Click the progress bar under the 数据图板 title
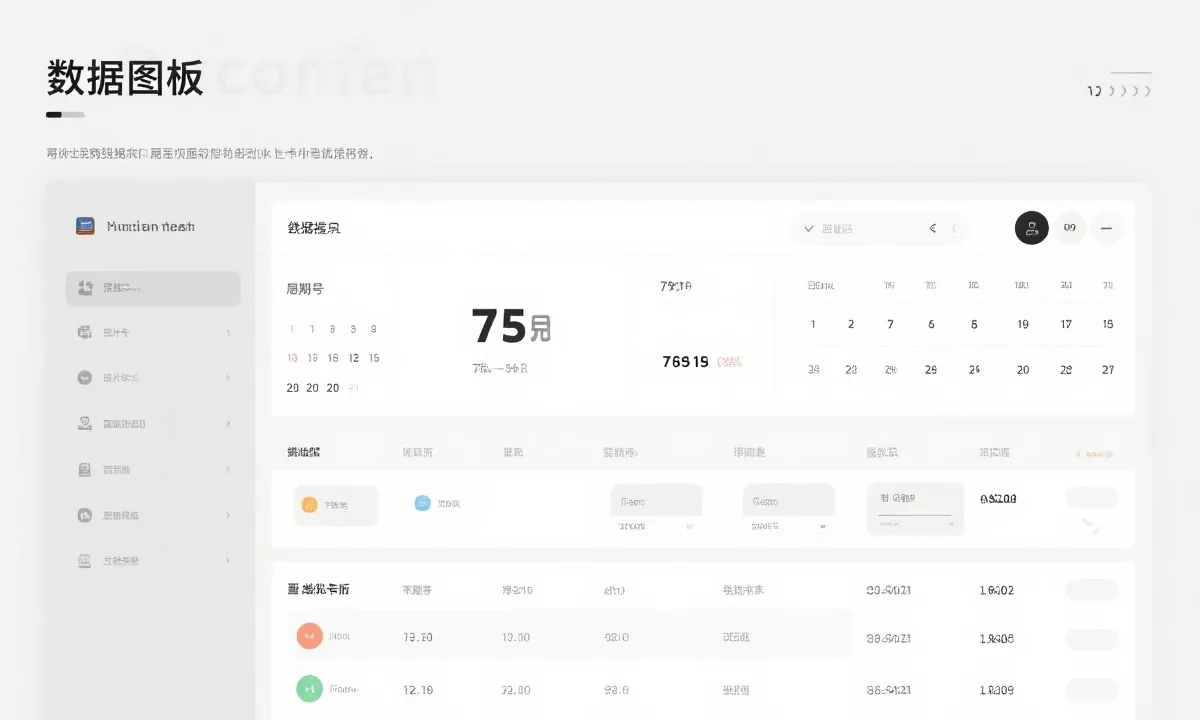Viewport: 1200px width, 720px height. [65, 115]
